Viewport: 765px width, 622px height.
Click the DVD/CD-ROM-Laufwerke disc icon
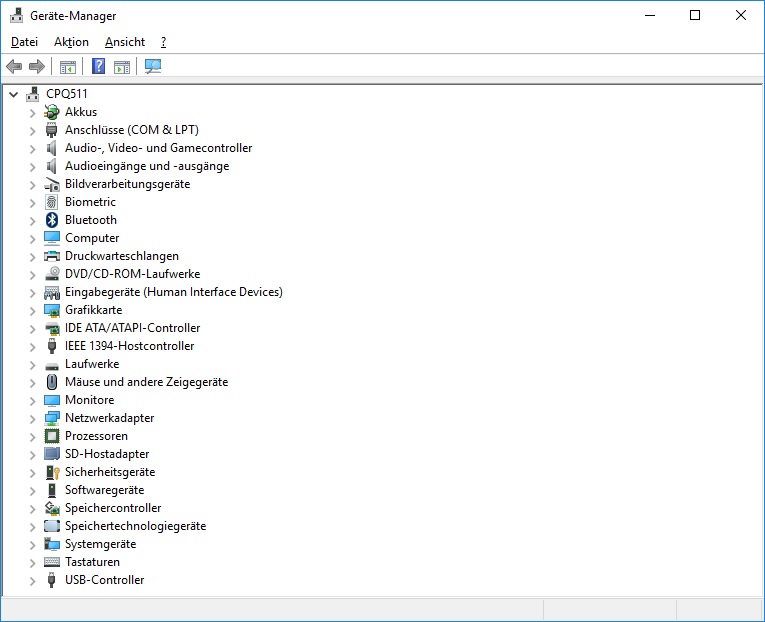click(53, 274)
